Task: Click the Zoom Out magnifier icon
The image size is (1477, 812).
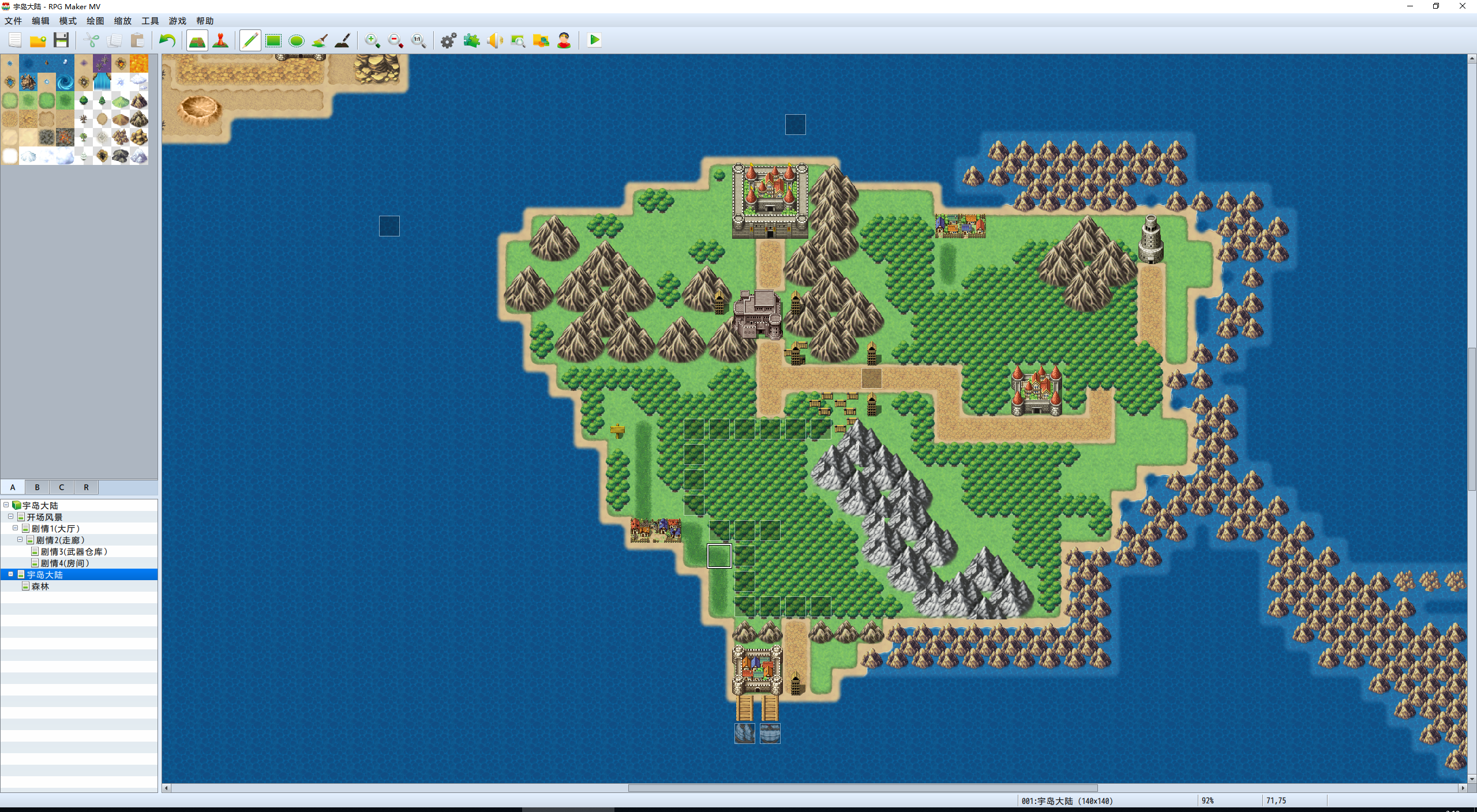Action: point(396,40)
